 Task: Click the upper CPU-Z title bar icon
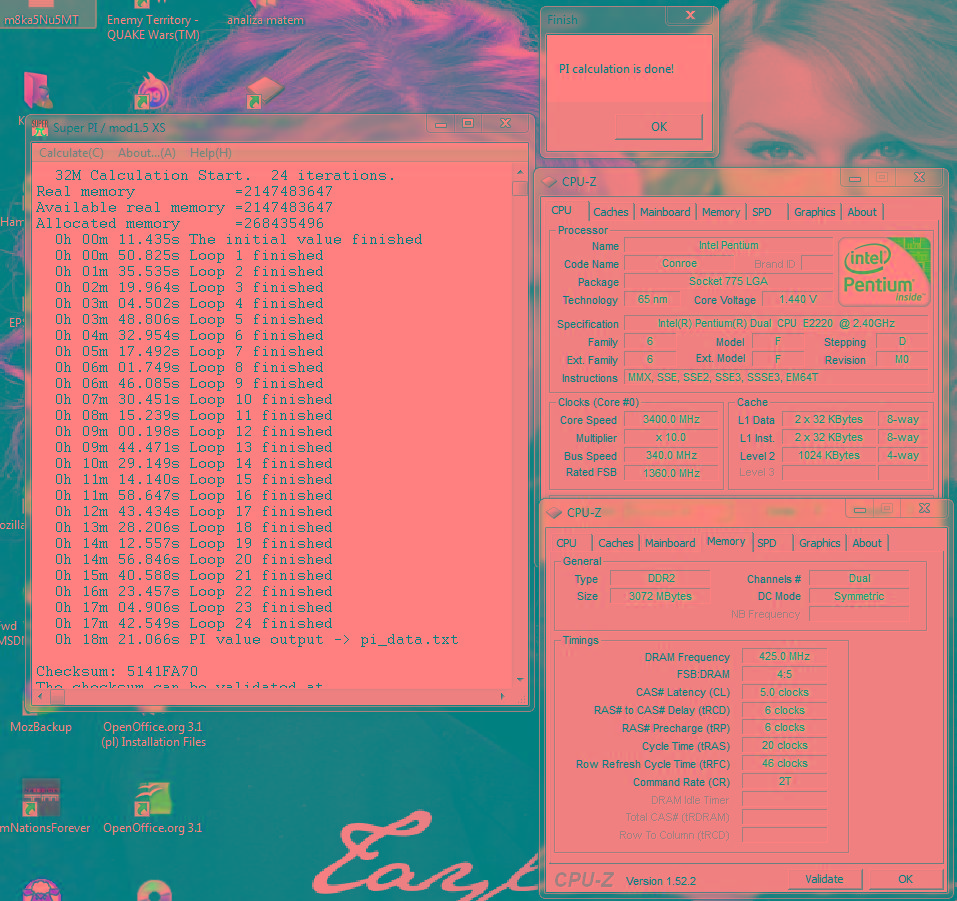pos(549,182)
